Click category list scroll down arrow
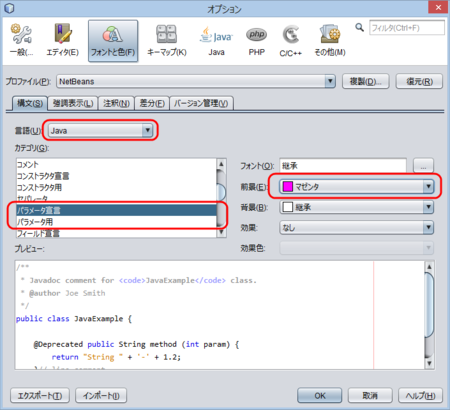450x410 pixels. [x=221, y=232]
